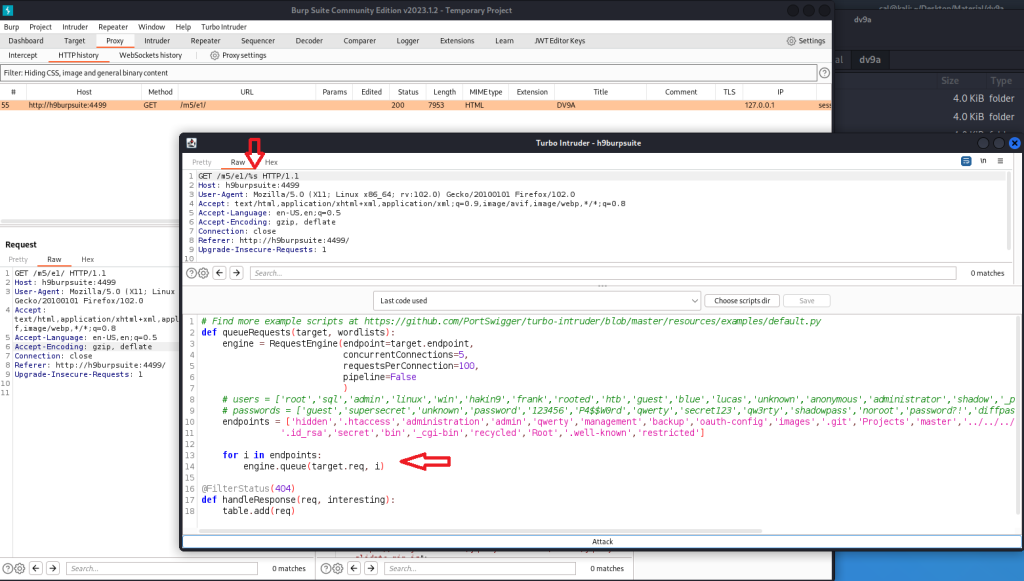
Task: Toggle message inspector icon in Turbo Intruder editor
Action: click(966, 161)
